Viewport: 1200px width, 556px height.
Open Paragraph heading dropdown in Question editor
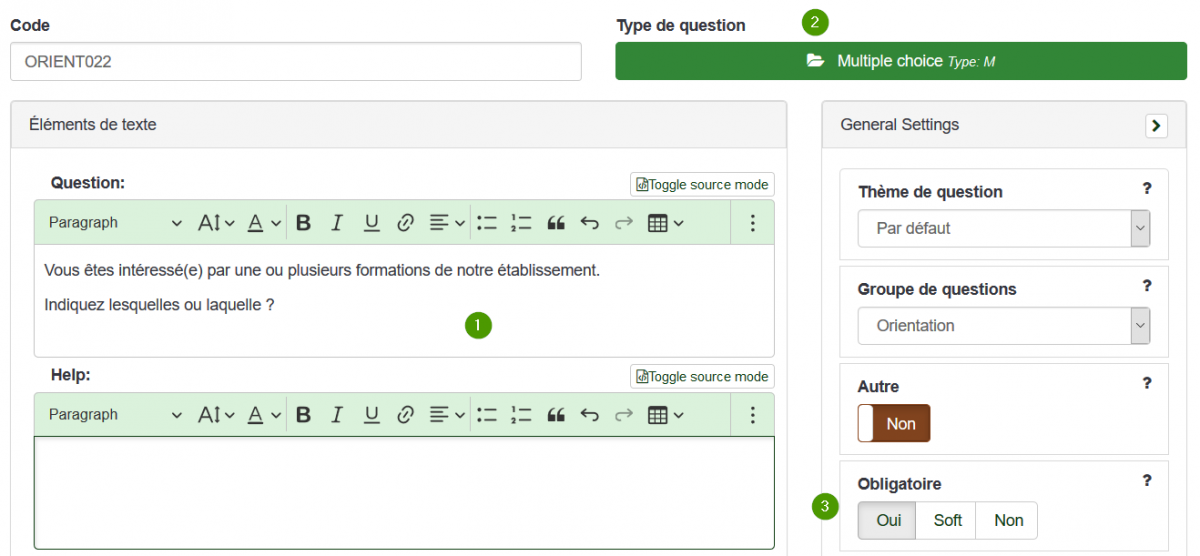point(115,223)
